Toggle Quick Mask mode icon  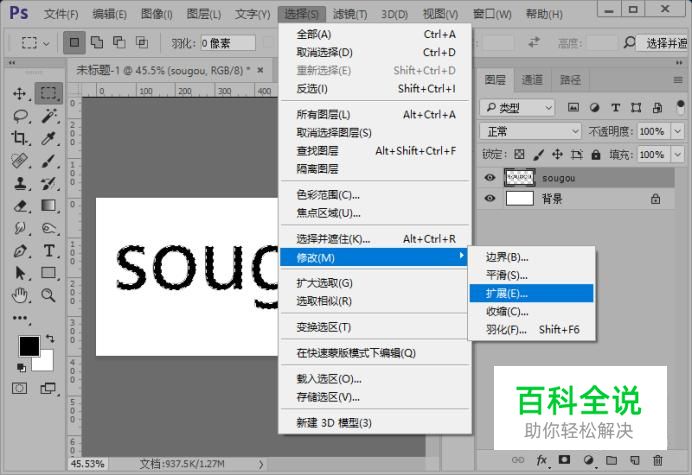[19, 388]
